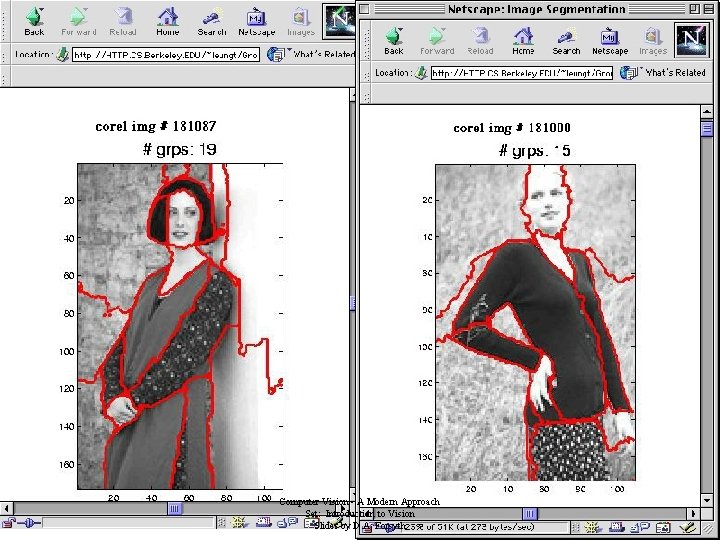720x540 pixels.
Task: Click the security lock icon in left window status bar
Action: pos(9,523)
